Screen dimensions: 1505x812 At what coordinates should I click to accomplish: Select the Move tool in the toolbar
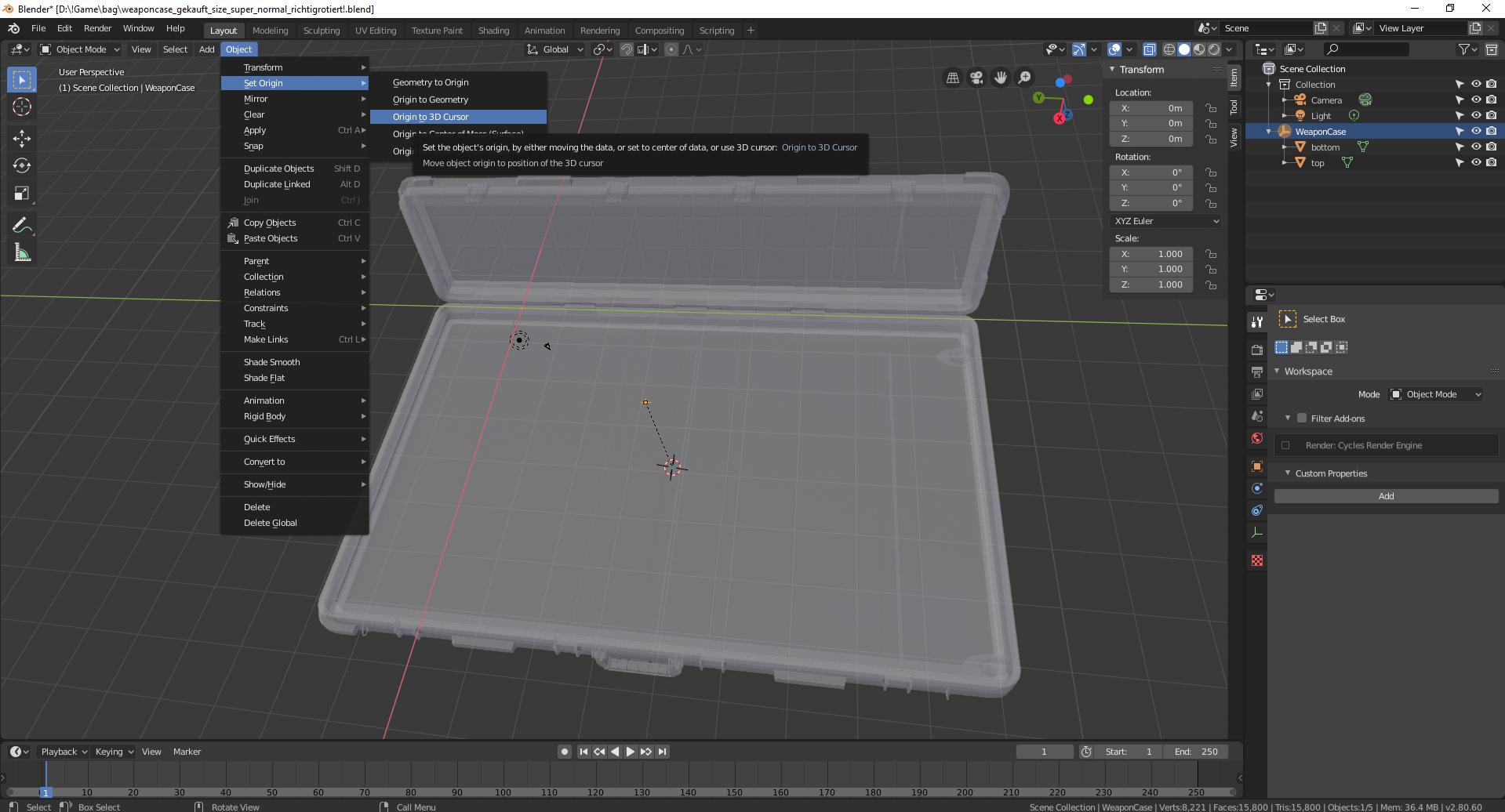21,138
